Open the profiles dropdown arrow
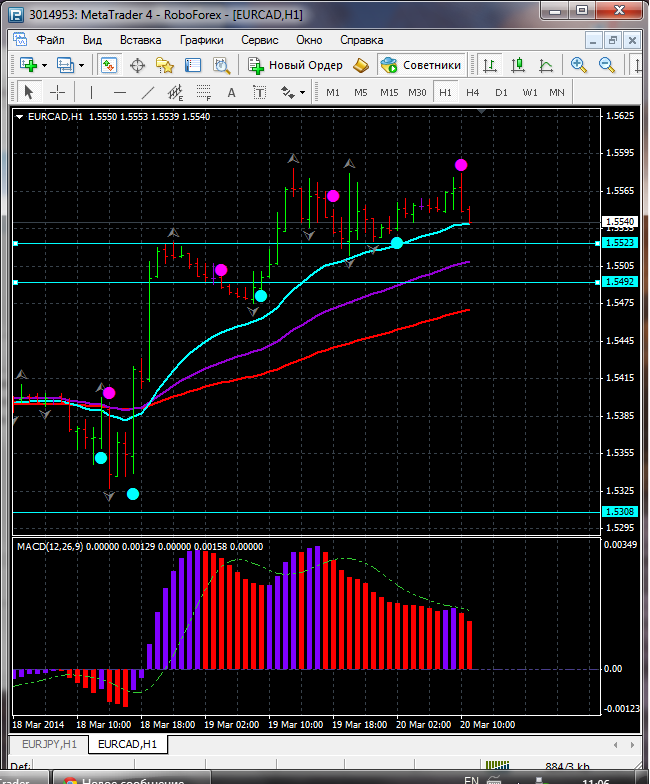650x784 pixels. pyautogui.click(x=82, y=65)
